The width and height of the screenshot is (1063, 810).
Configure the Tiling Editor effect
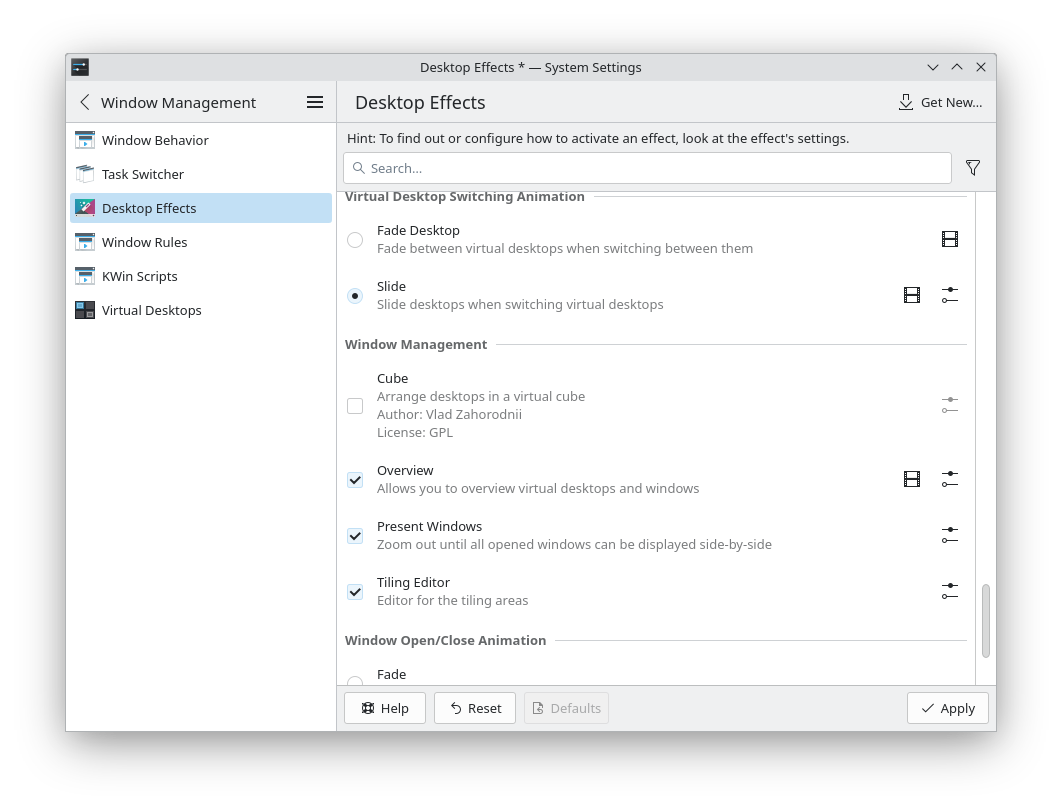click(x=949, y=591)
